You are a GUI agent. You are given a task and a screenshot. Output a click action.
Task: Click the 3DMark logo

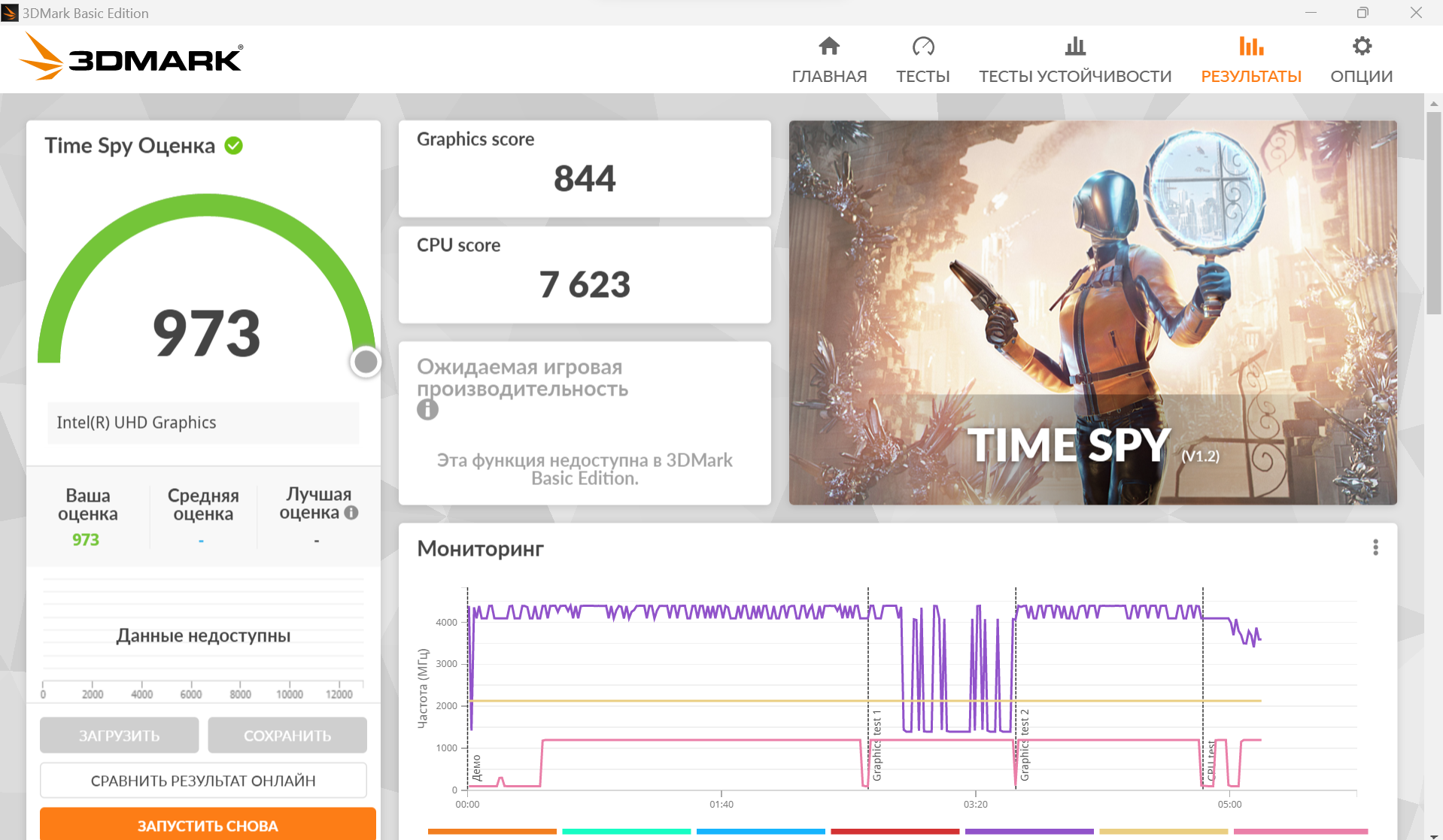(x=131, y=57)
